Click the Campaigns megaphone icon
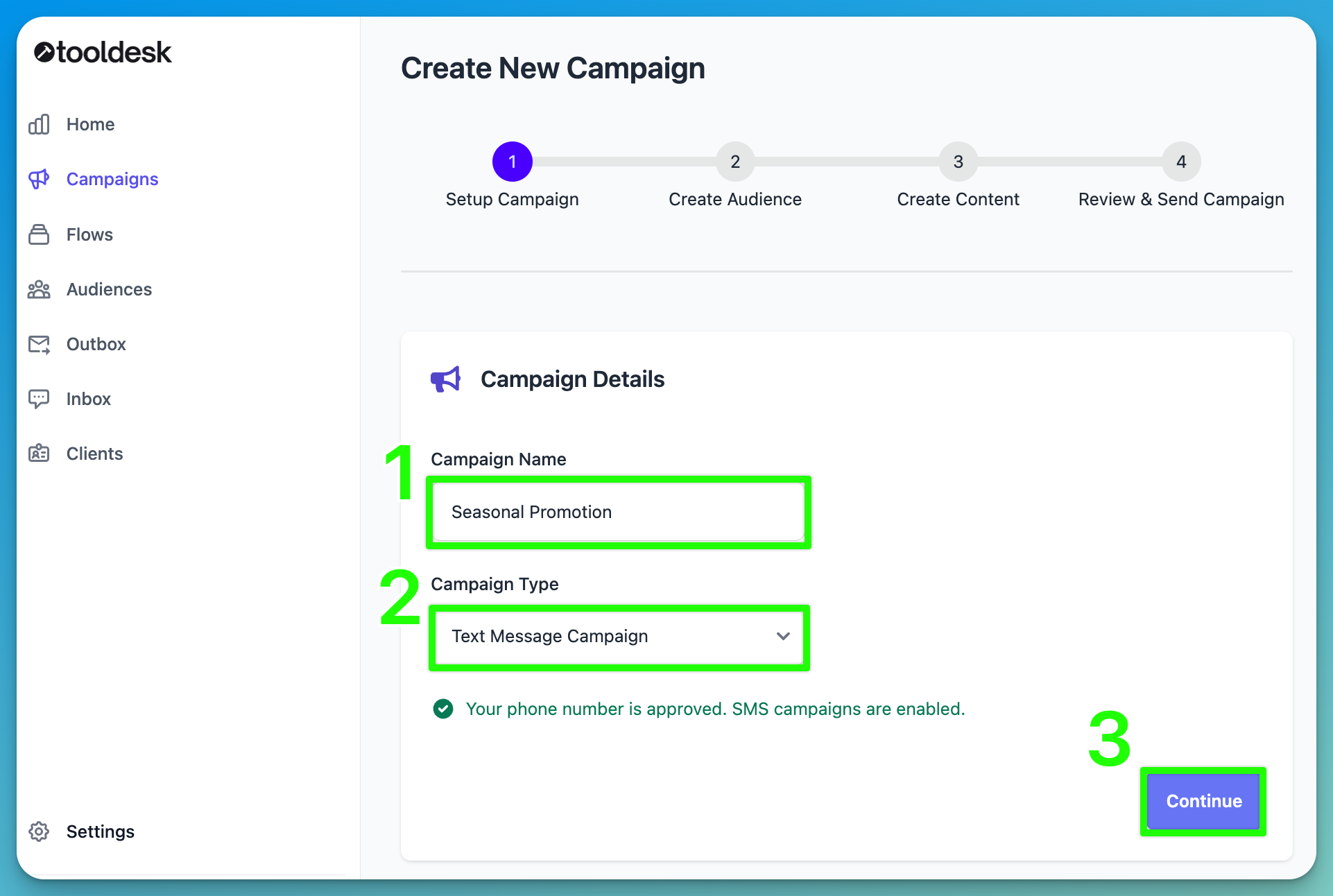This screenshot has width=1333, height=896. [x=40, y=179]
